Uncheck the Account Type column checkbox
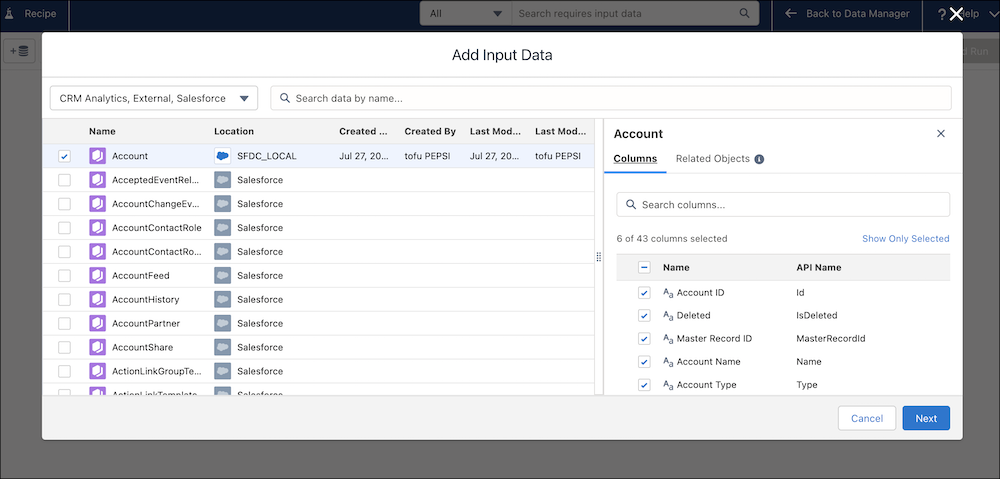The image size is (1000, 479). coord(644,385)
